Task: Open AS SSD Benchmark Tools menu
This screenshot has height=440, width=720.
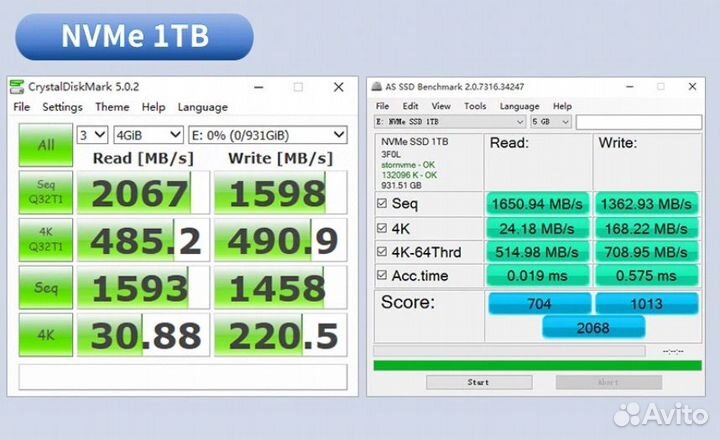Action: (x=475, y=106)
